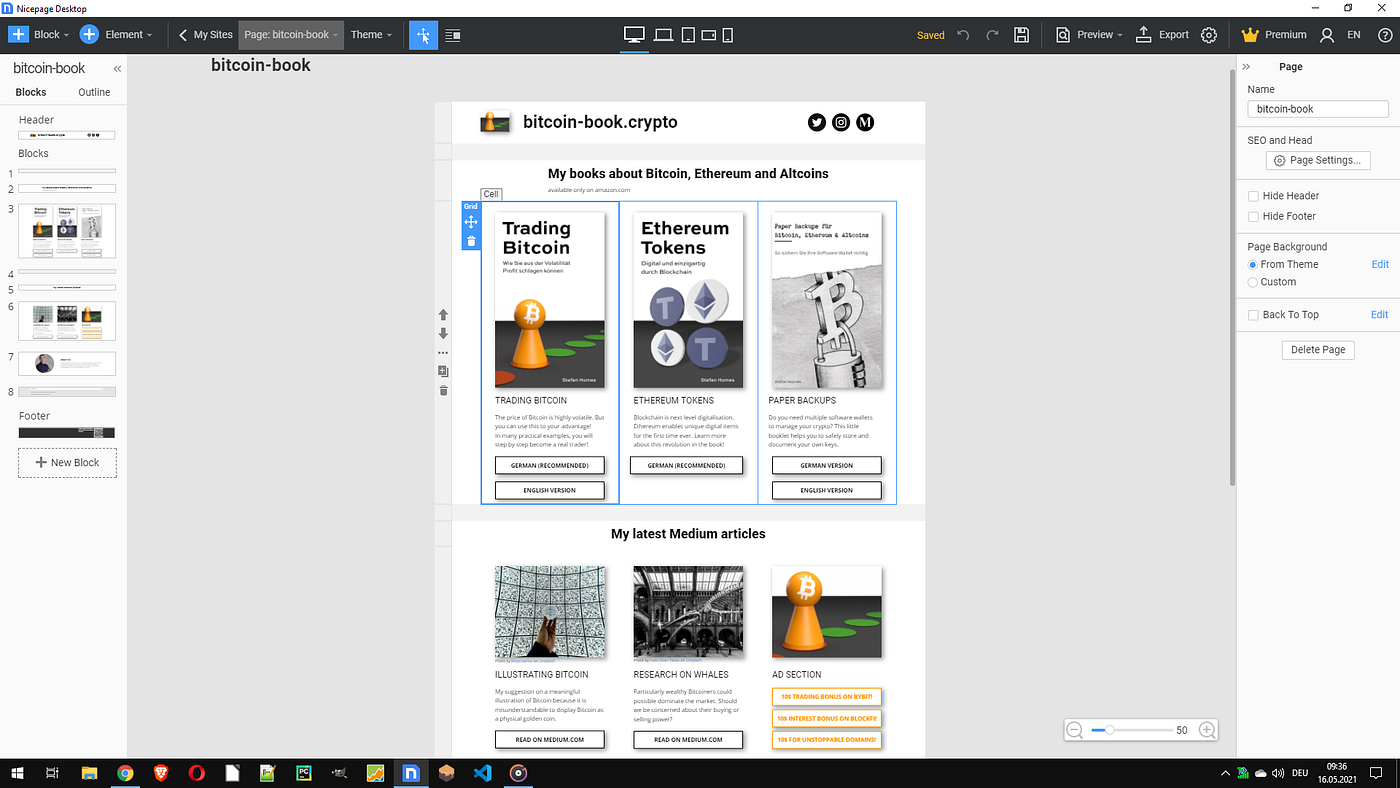Delete the selected block via side trash
1400x788 pixels.
point(443,390)
